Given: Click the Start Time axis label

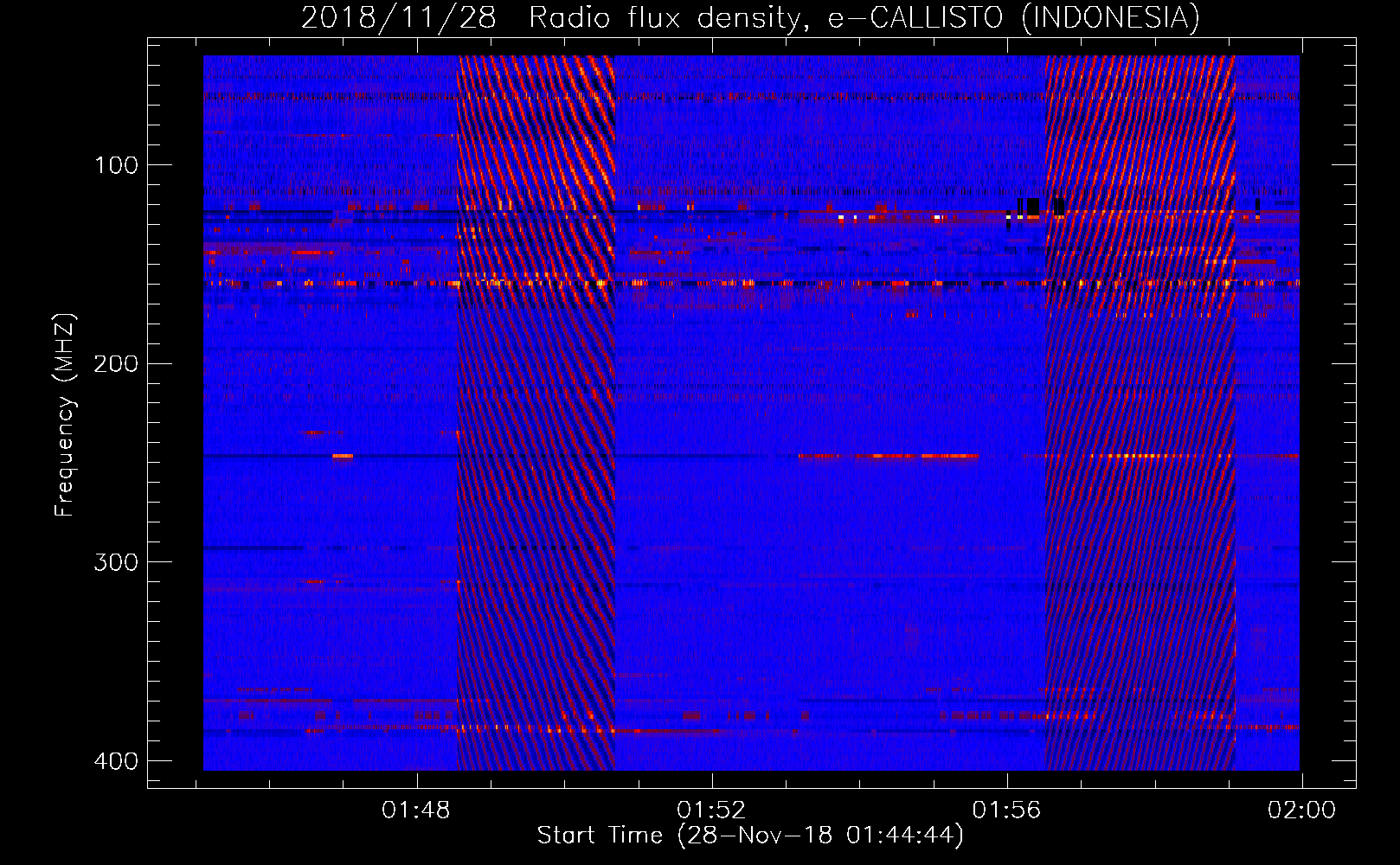Looking at the screenshot, I should click(x=750, y=836).
